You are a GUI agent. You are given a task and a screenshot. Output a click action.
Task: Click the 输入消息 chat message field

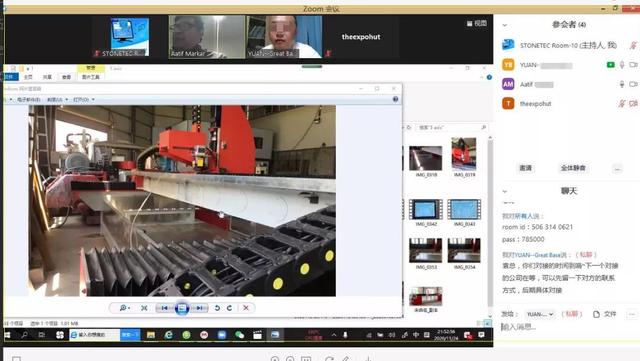click(x=567, y=327)
